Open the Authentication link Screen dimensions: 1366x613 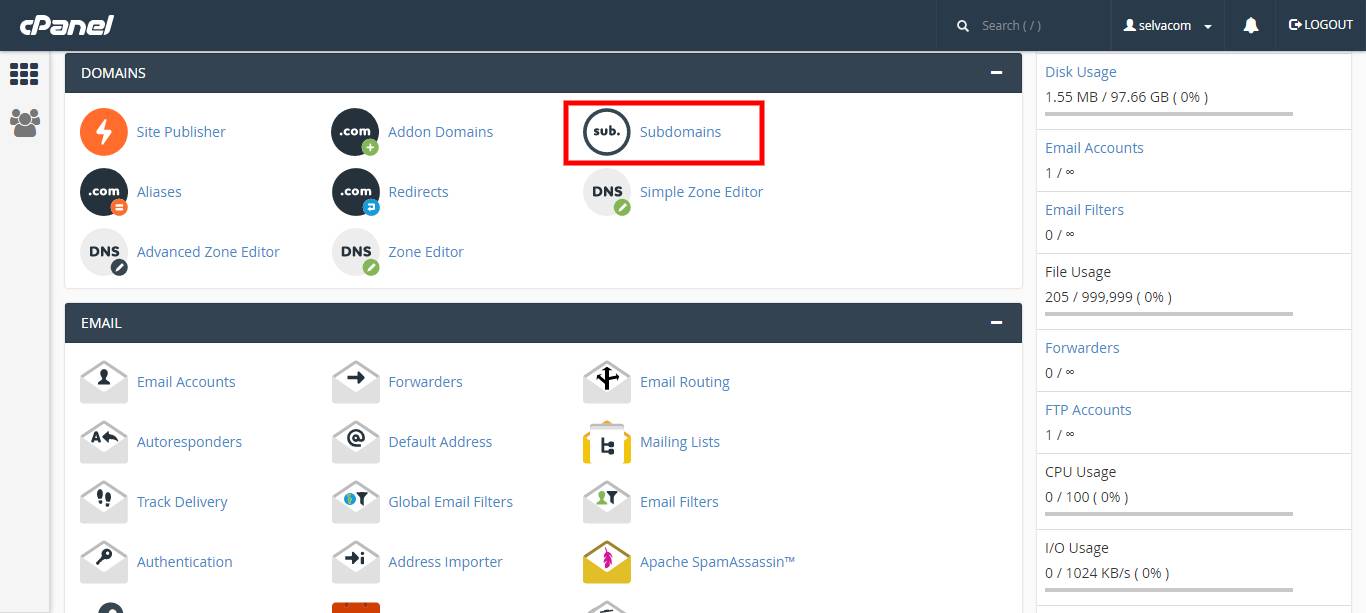point(184,562)
